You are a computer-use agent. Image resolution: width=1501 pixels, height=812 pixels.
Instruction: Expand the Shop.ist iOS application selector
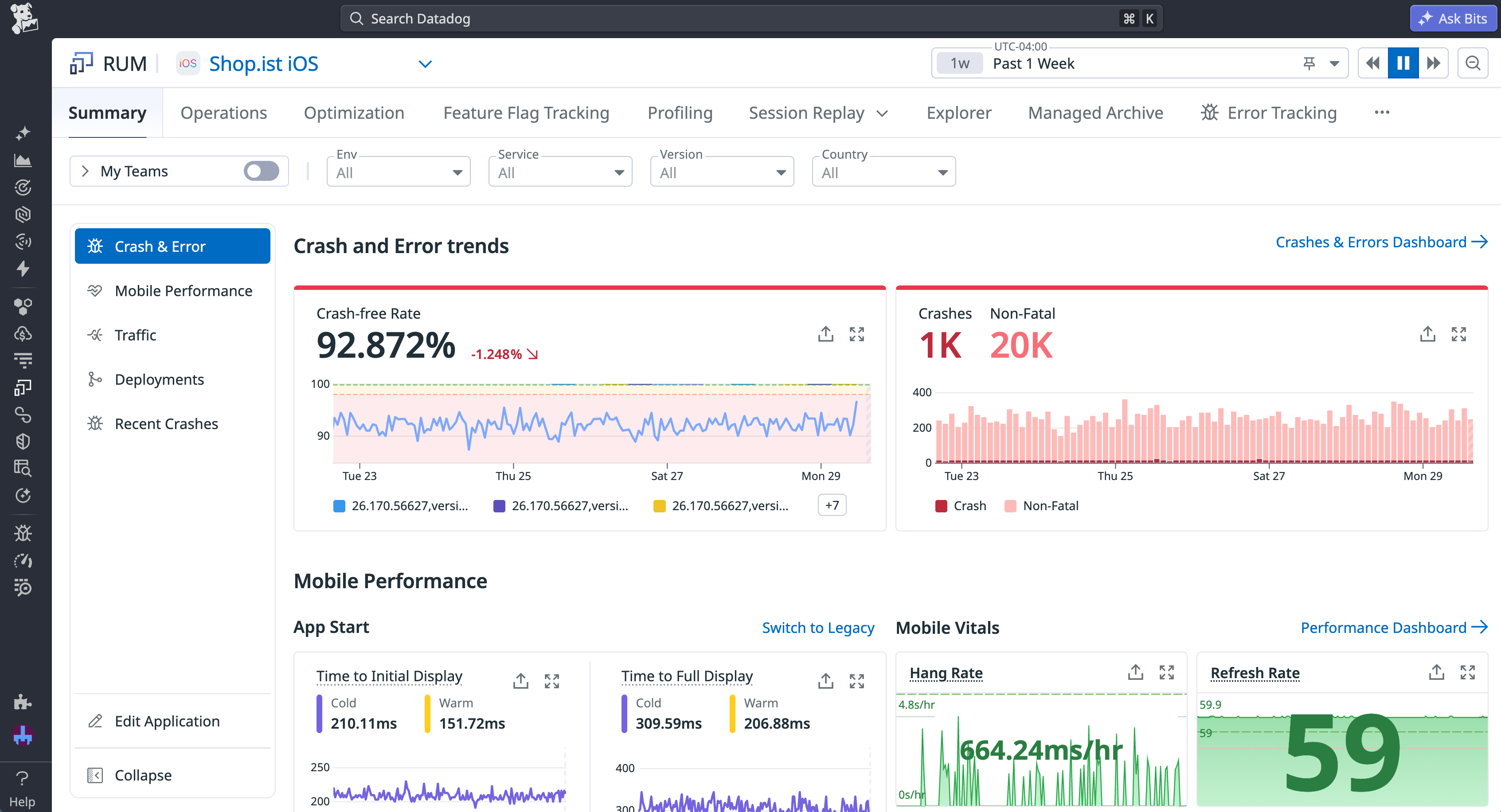tap(425, 64)
